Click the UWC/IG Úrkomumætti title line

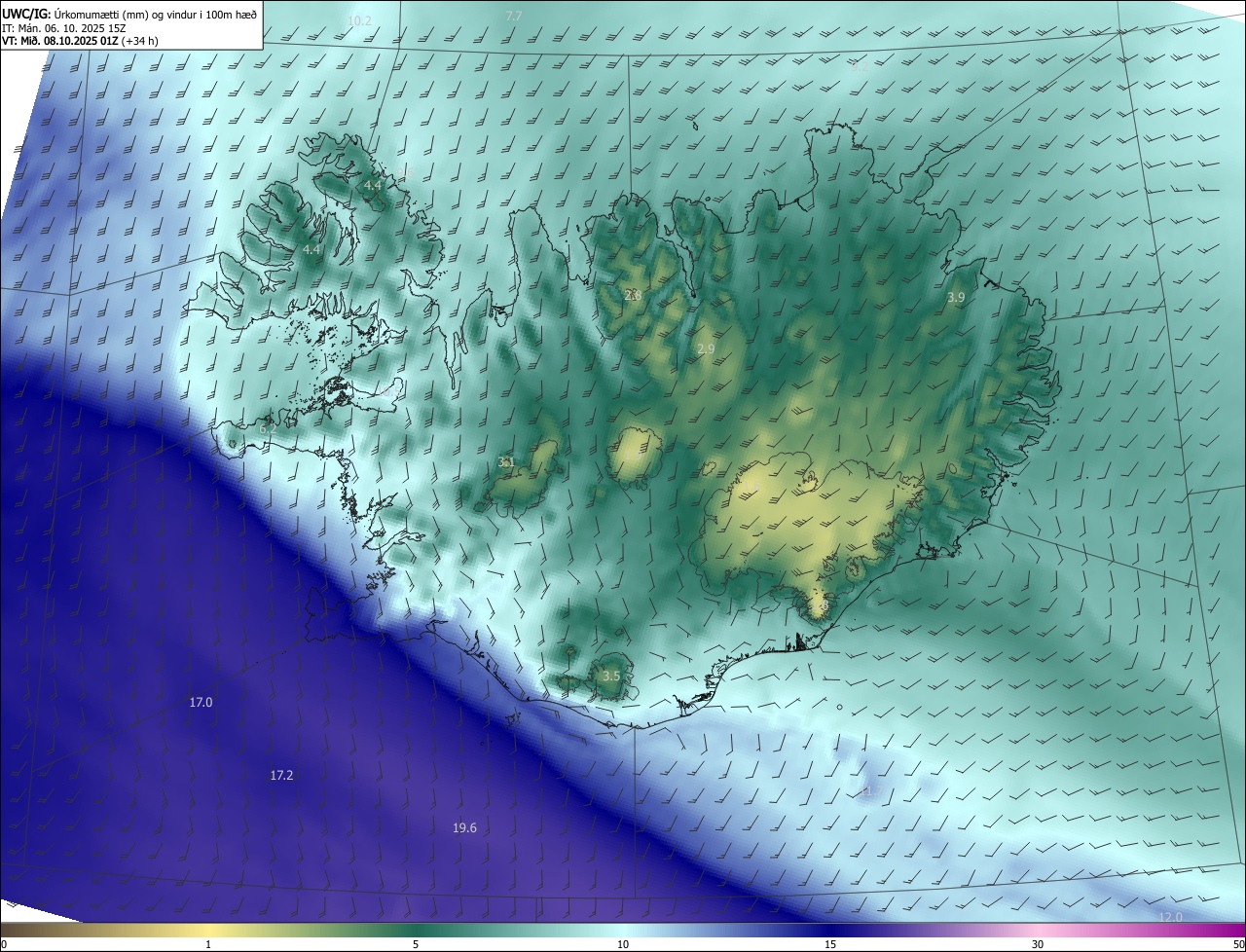129,14
